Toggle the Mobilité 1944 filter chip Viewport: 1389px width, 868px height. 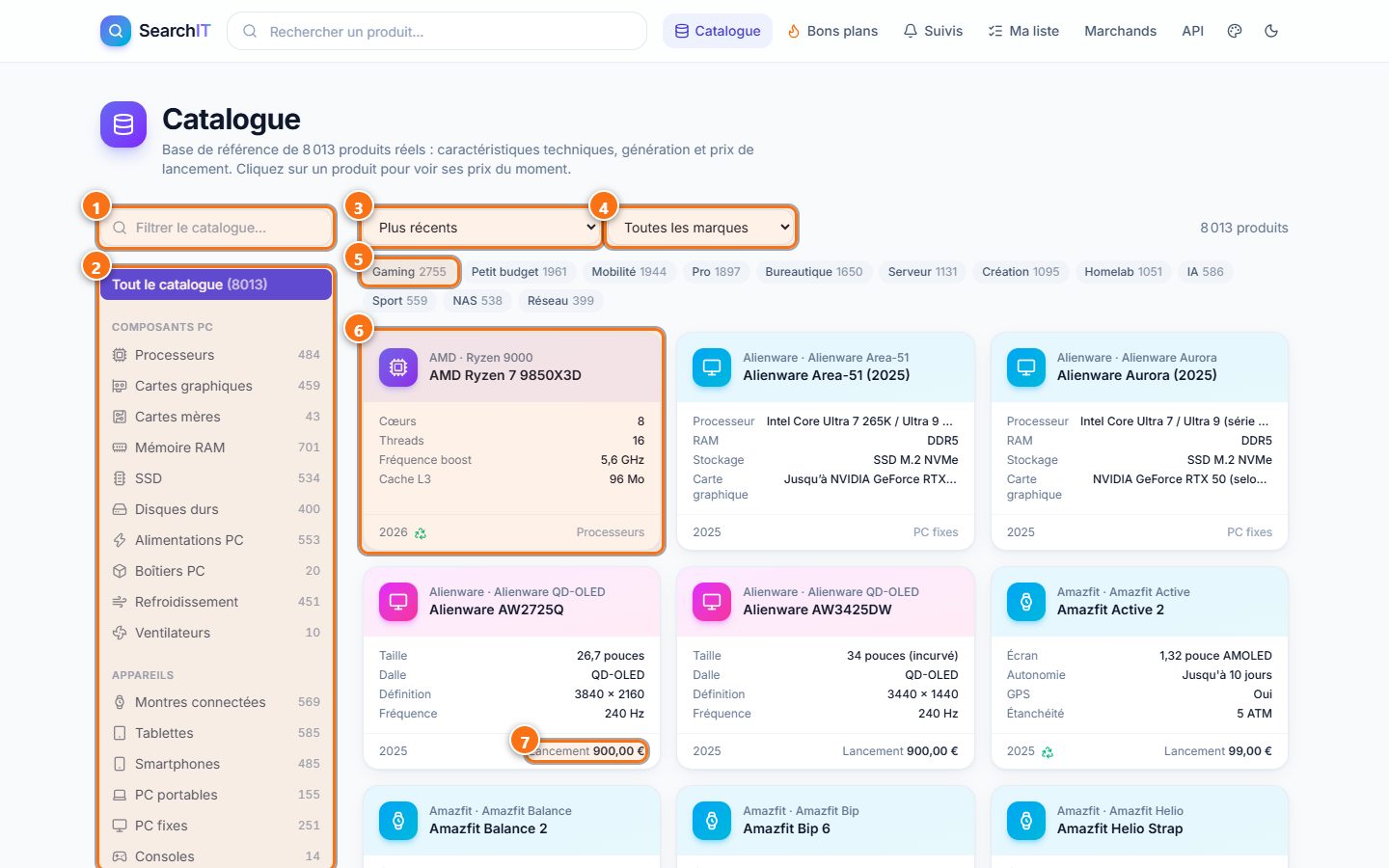coord(629,272)
